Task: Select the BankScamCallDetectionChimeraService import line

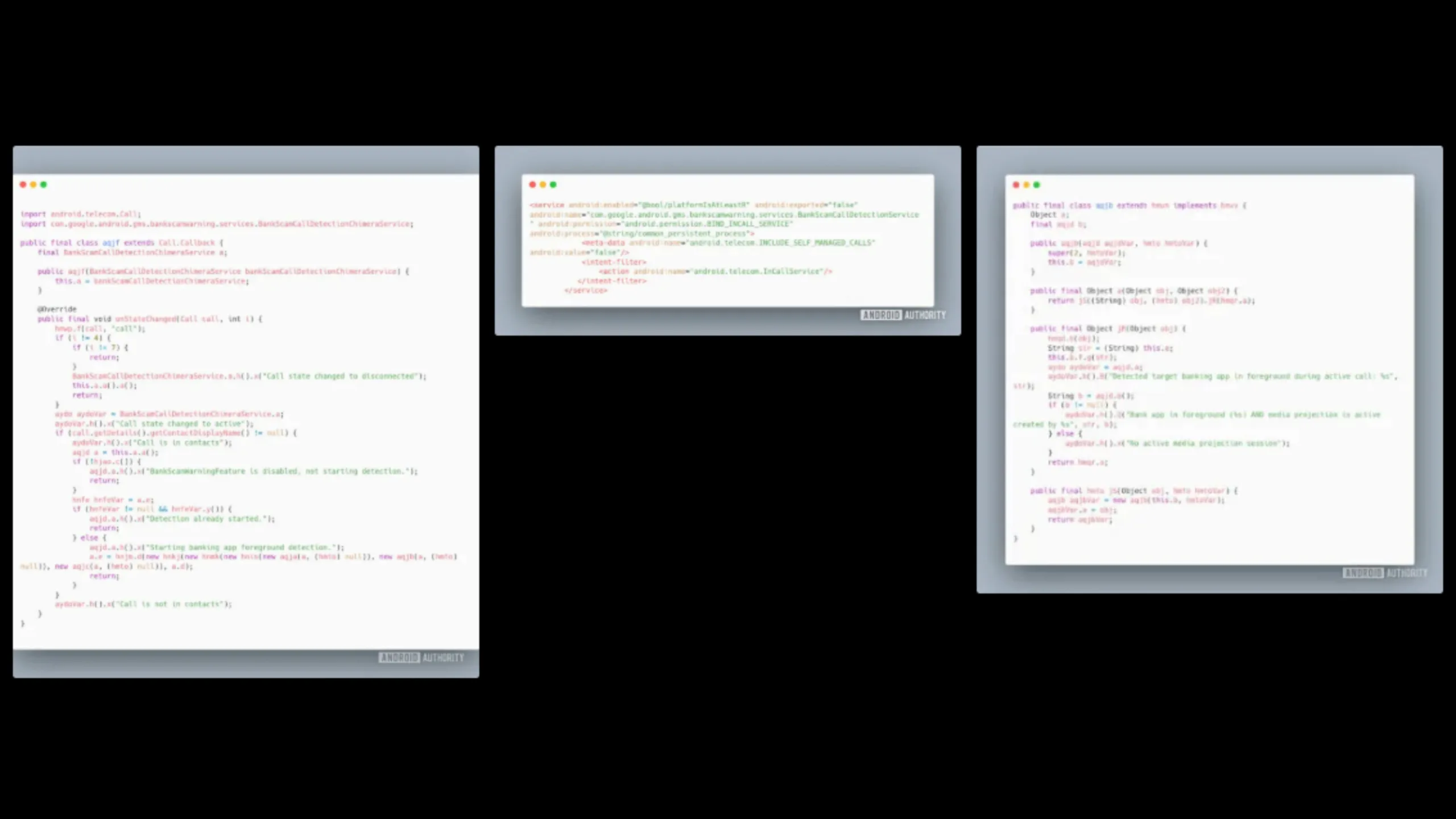Action: click(217, 224)
